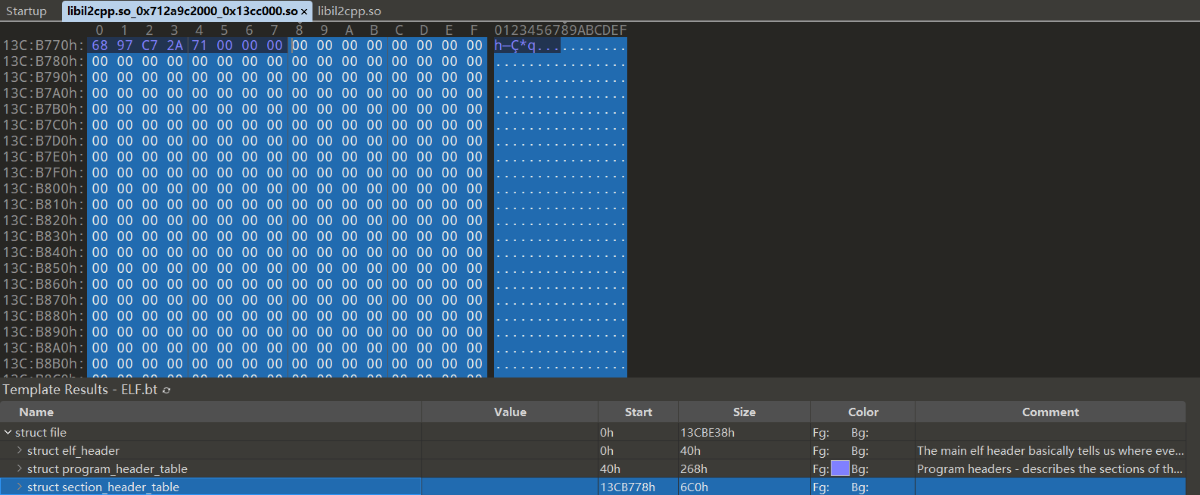This screenshot has width=1200, height=495.
Task: Click the 0123456789ABCDEF ASCII column header
Action: 560,30
